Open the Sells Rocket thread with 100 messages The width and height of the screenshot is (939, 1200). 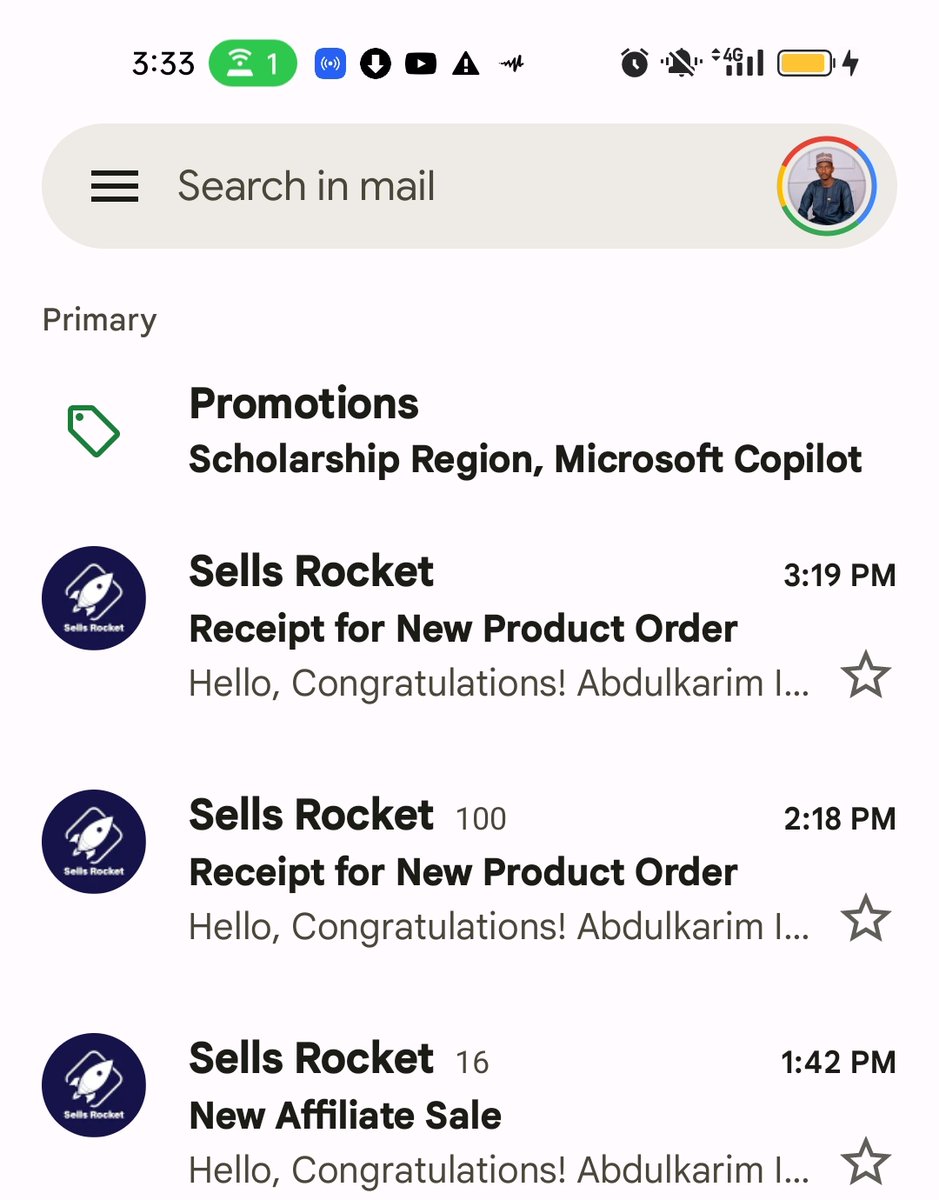469,871
